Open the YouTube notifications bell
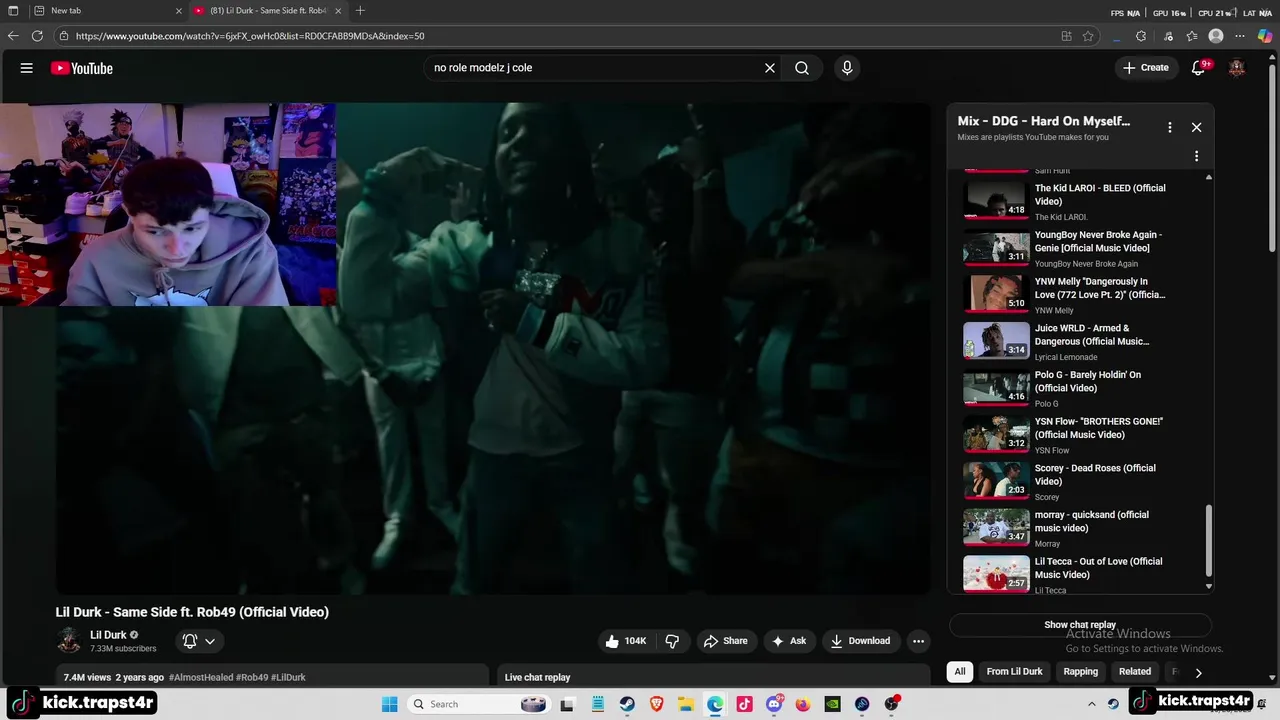1280x720 pixels. click(x=1198, y=68)
